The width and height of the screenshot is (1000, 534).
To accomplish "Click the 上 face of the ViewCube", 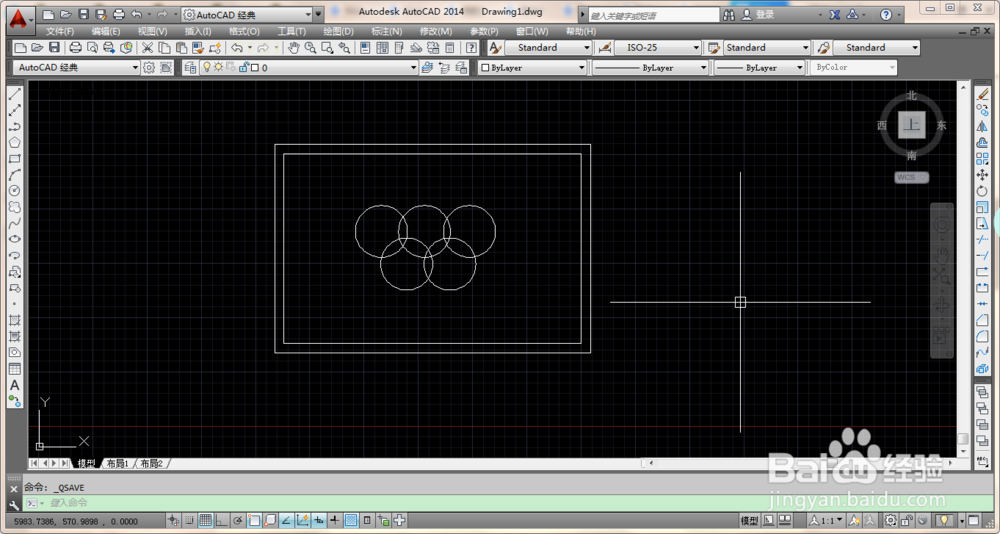I will coord(912,125).
